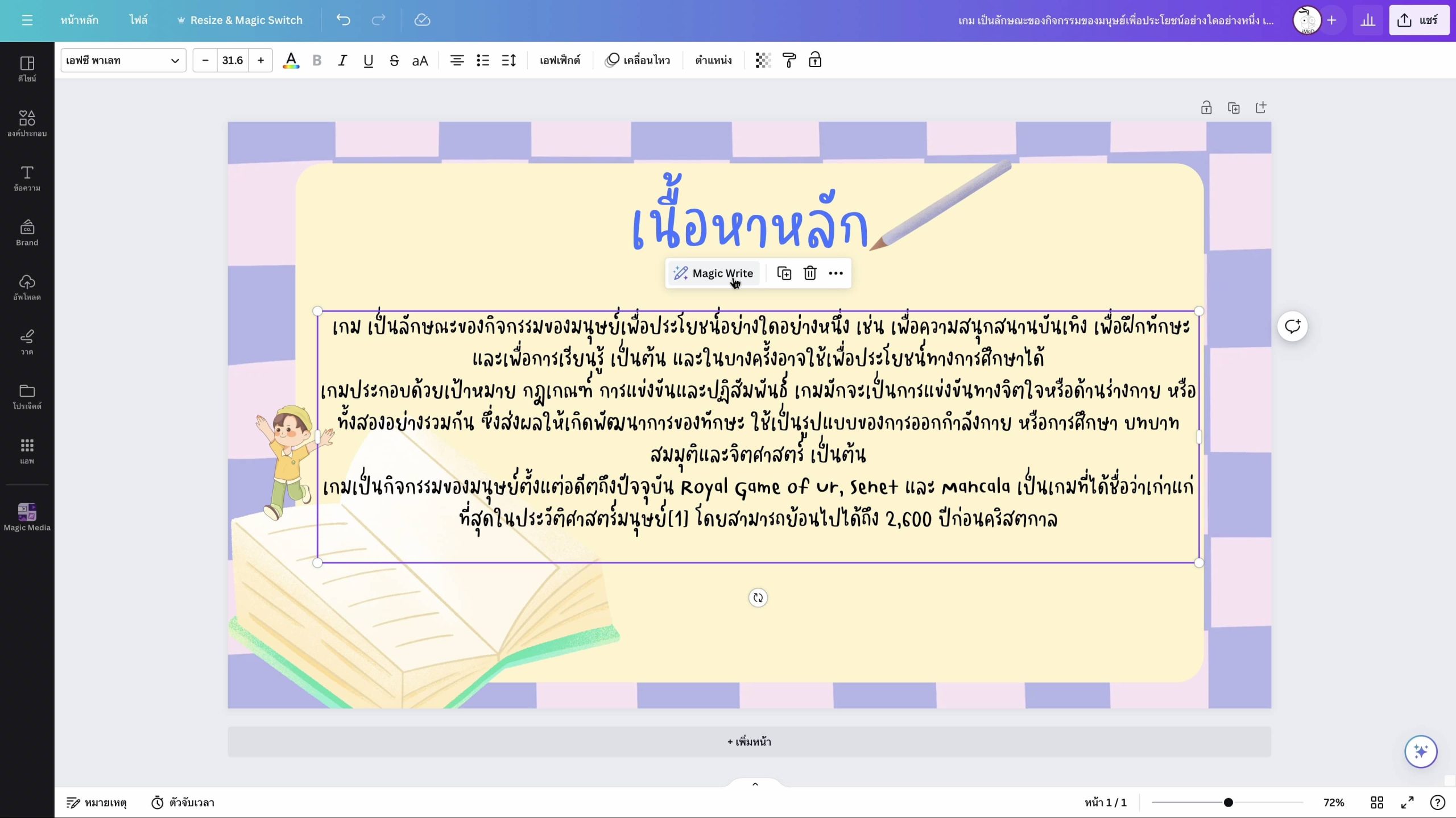
Task: Open the Draw tool panel
Action: [27, 342]
